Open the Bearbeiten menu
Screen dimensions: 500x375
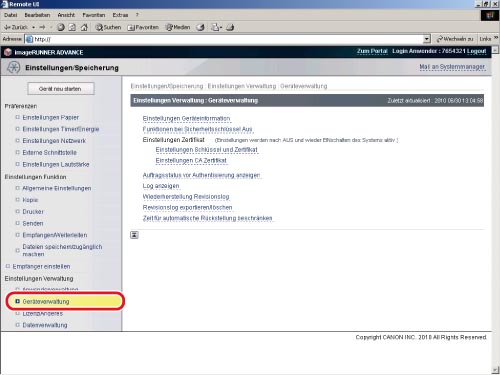coord(37,15)
